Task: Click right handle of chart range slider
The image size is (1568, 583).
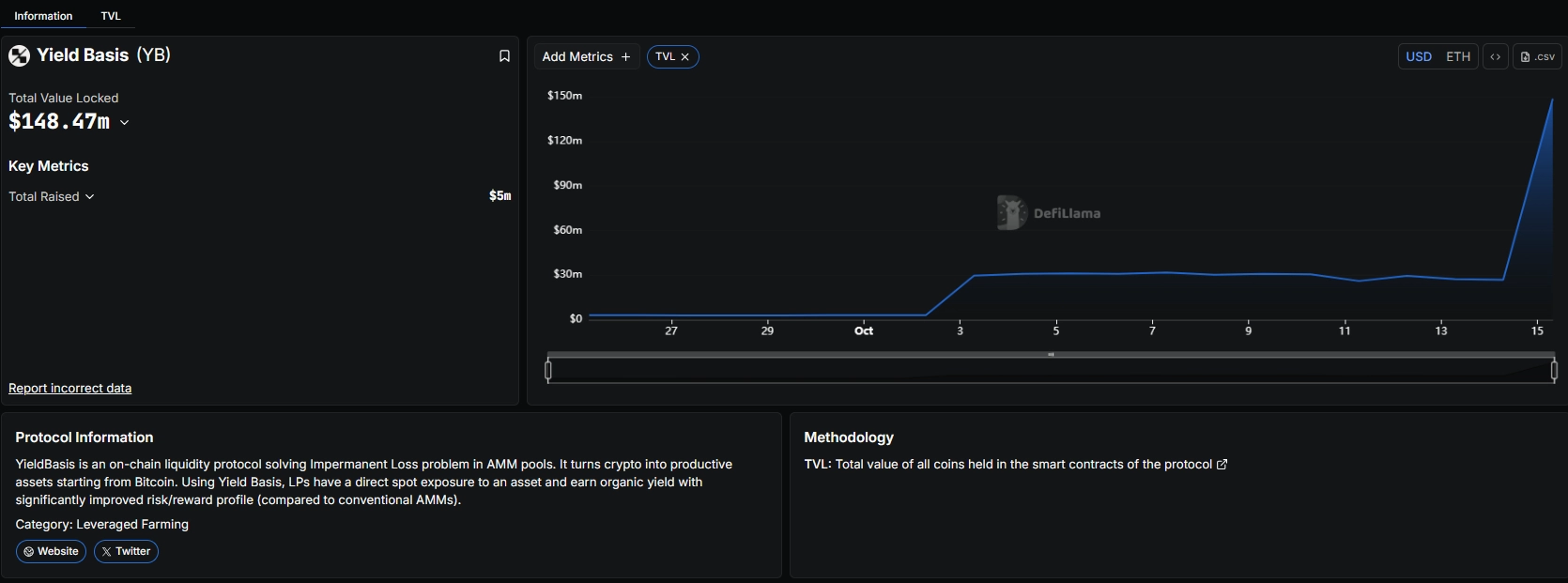Action: pyautogui.click(x=1554, y=371)
